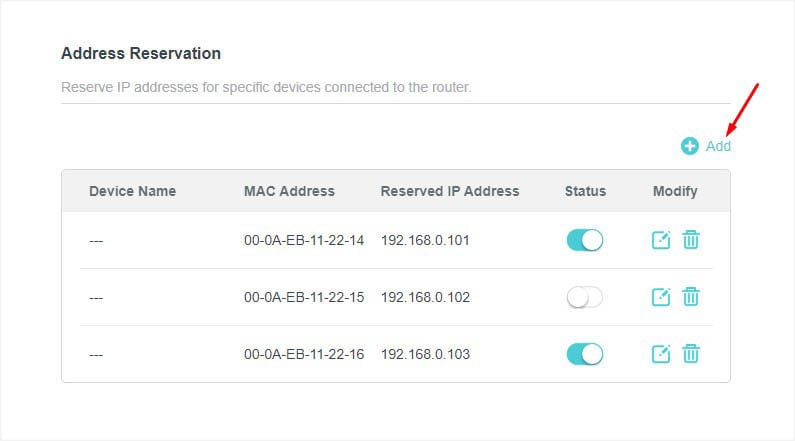
Task: Edit the 192.168.0.101 reservation entry
Action: [661, 240]
